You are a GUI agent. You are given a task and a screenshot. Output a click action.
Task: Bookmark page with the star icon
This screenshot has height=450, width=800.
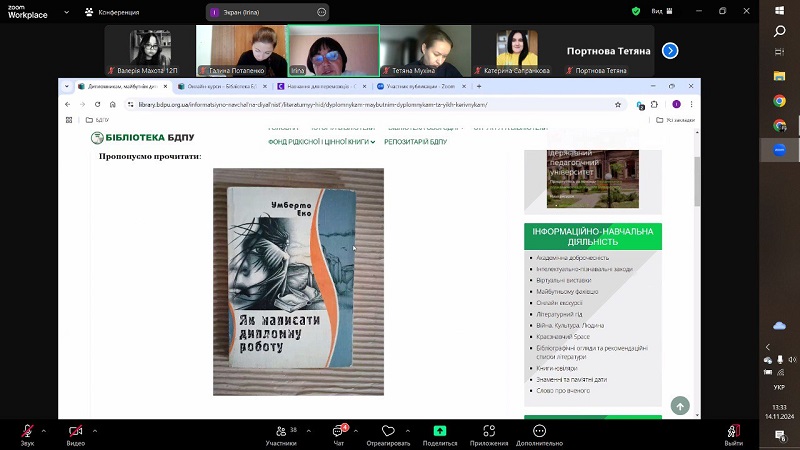[618, 105]
